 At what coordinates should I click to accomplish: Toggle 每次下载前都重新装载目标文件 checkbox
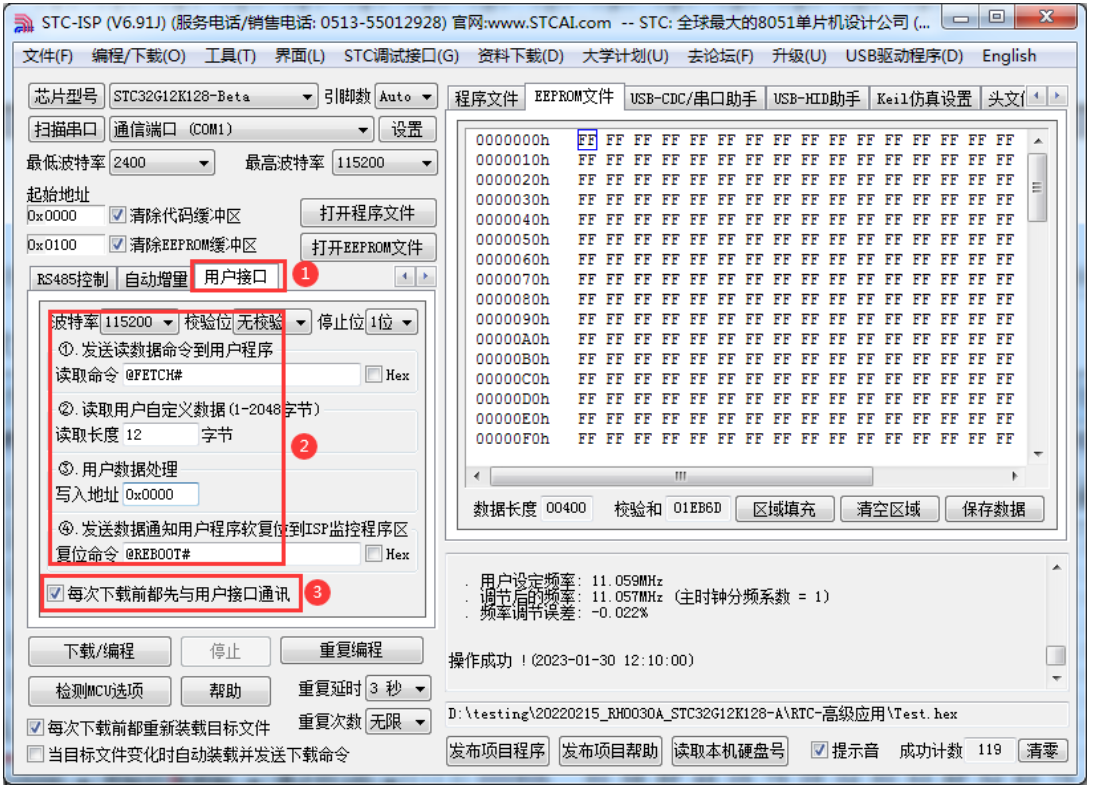click(35, 727)
